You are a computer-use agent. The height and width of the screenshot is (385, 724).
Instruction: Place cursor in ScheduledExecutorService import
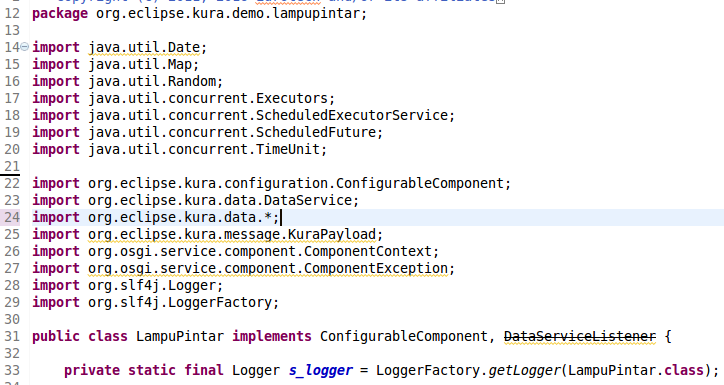(x=243, y=115)
